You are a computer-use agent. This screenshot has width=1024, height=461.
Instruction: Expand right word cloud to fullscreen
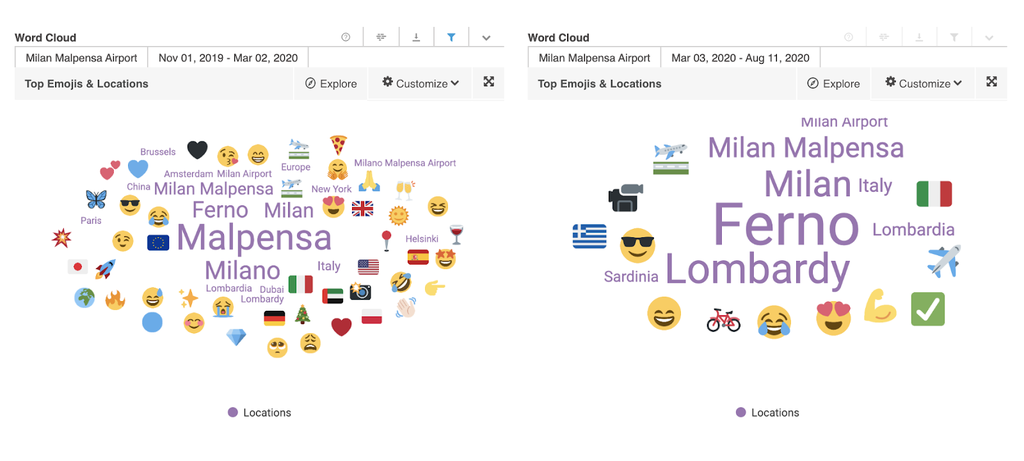point(992,83)
